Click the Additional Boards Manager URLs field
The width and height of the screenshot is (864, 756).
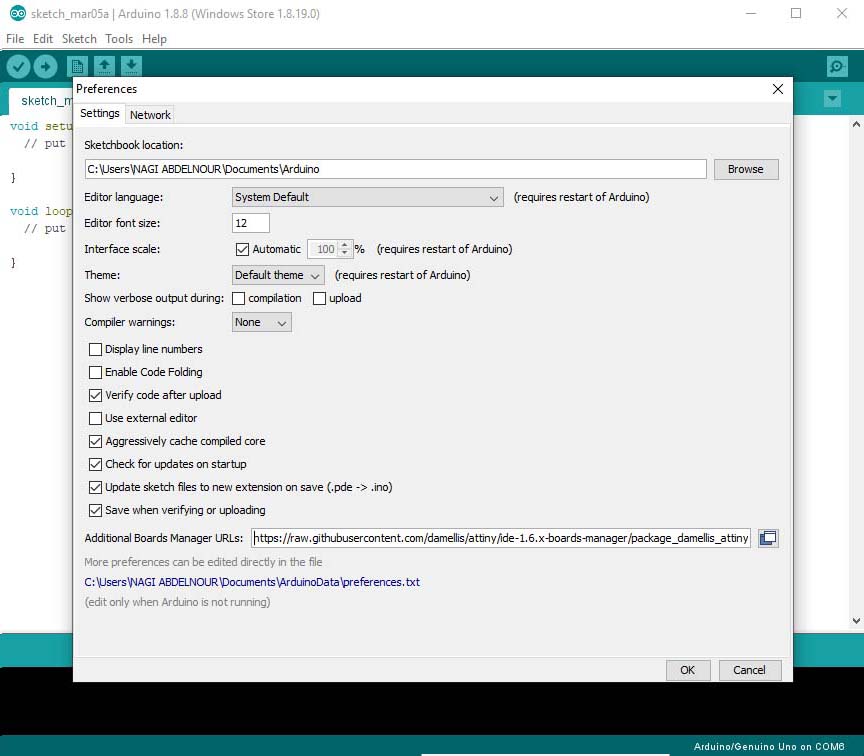(501, 538)
